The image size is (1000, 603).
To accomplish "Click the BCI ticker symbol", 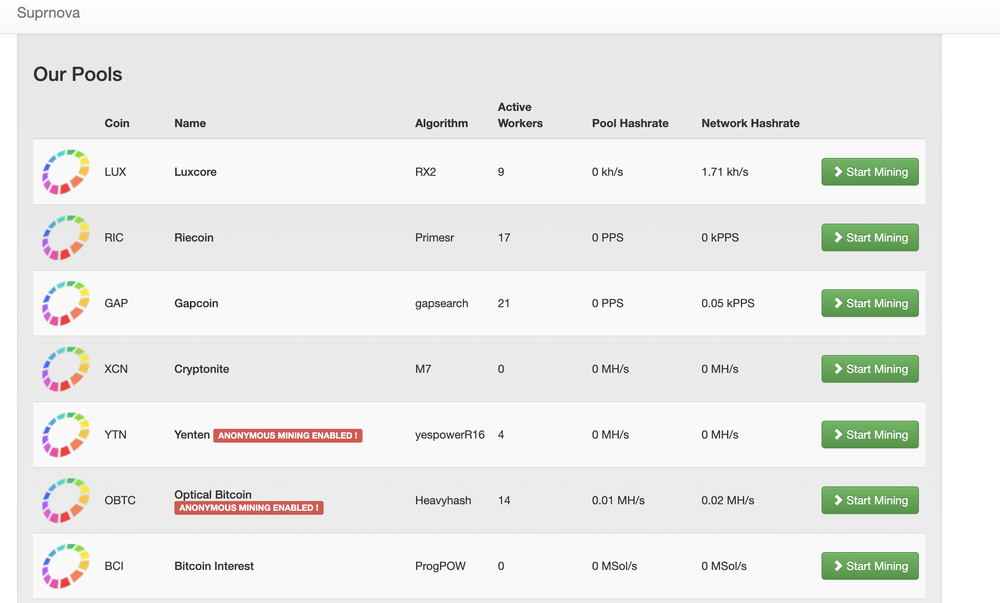I will click(114, 565).
